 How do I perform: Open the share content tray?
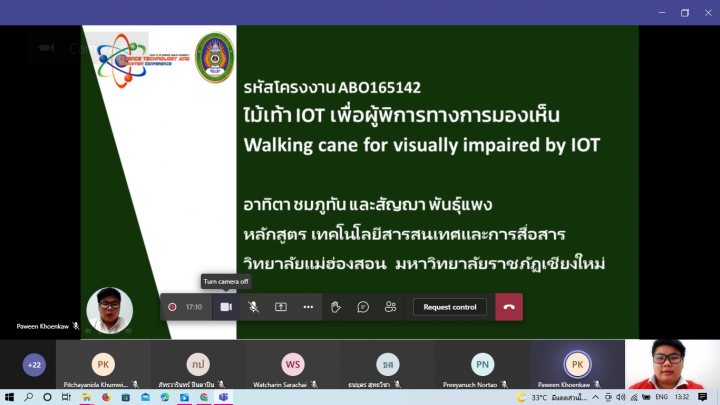click(281, 307)
